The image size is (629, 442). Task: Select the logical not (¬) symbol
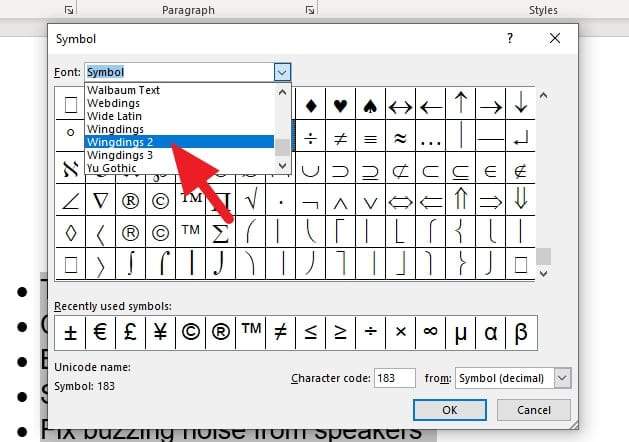[311, 200]
